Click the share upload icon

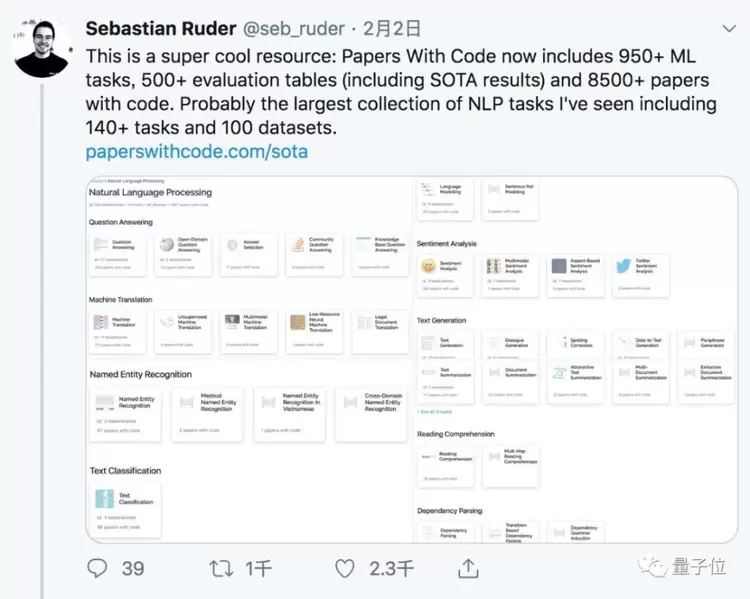coord(468,568)
